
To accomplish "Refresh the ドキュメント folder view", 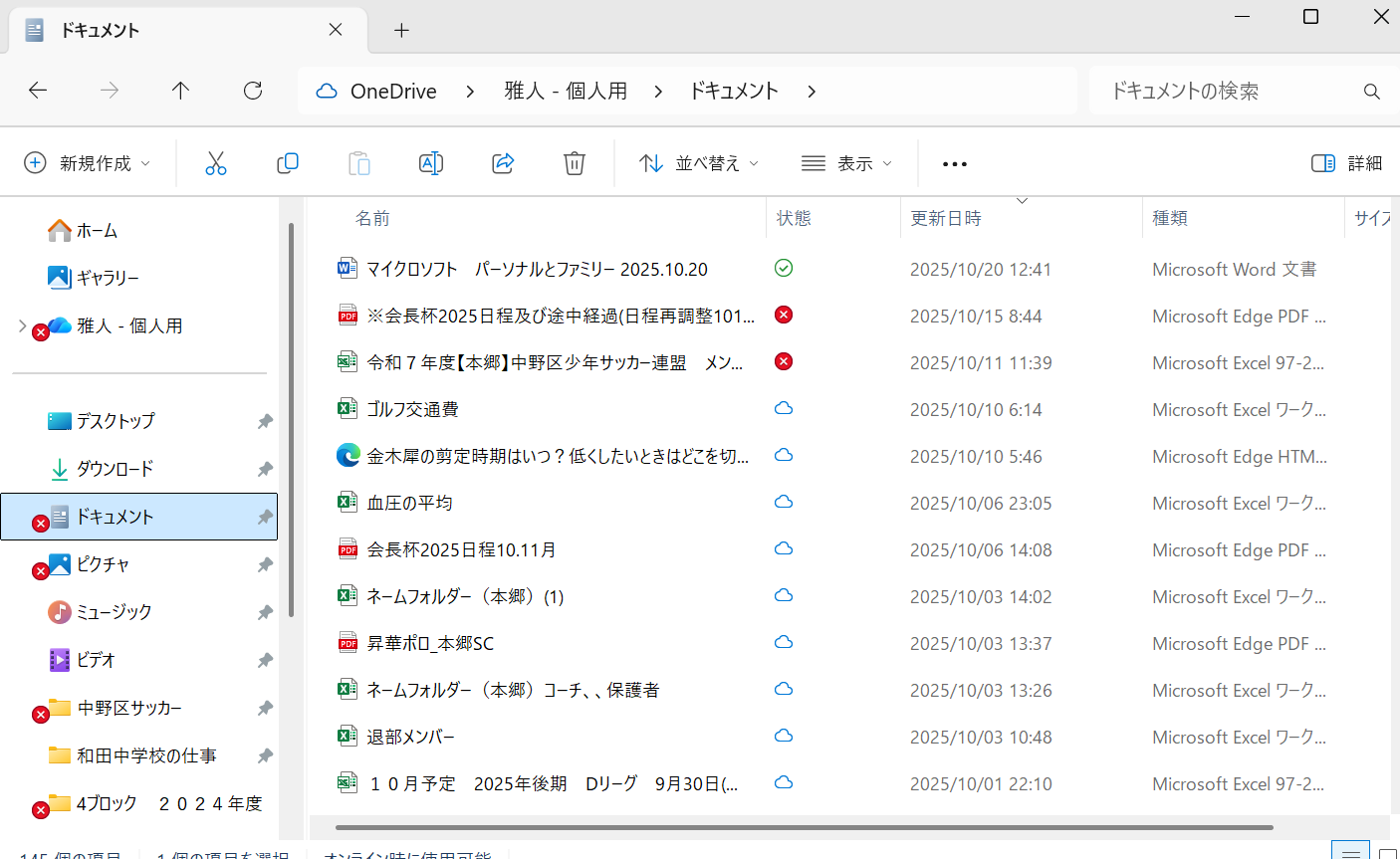I will pos(253,91).
